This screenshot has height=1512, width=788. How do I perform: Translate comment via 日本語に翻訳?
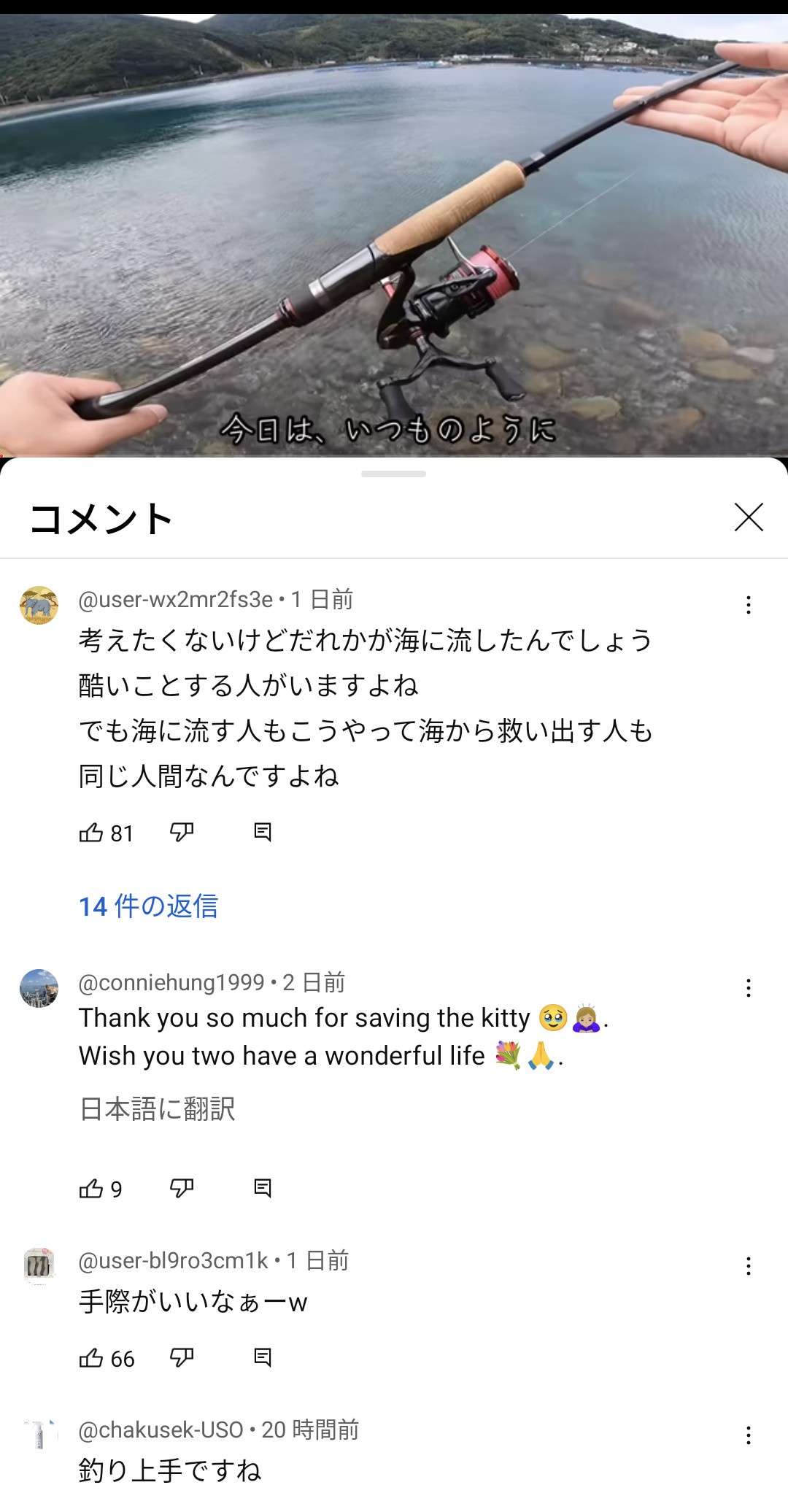pos(157,1109)
